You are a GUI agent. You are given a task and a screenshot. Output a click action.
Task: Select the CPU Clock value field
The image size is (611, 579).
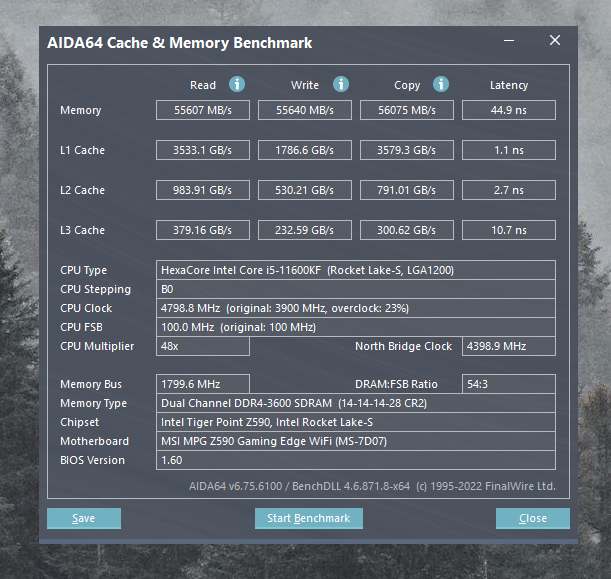point(356,308)
